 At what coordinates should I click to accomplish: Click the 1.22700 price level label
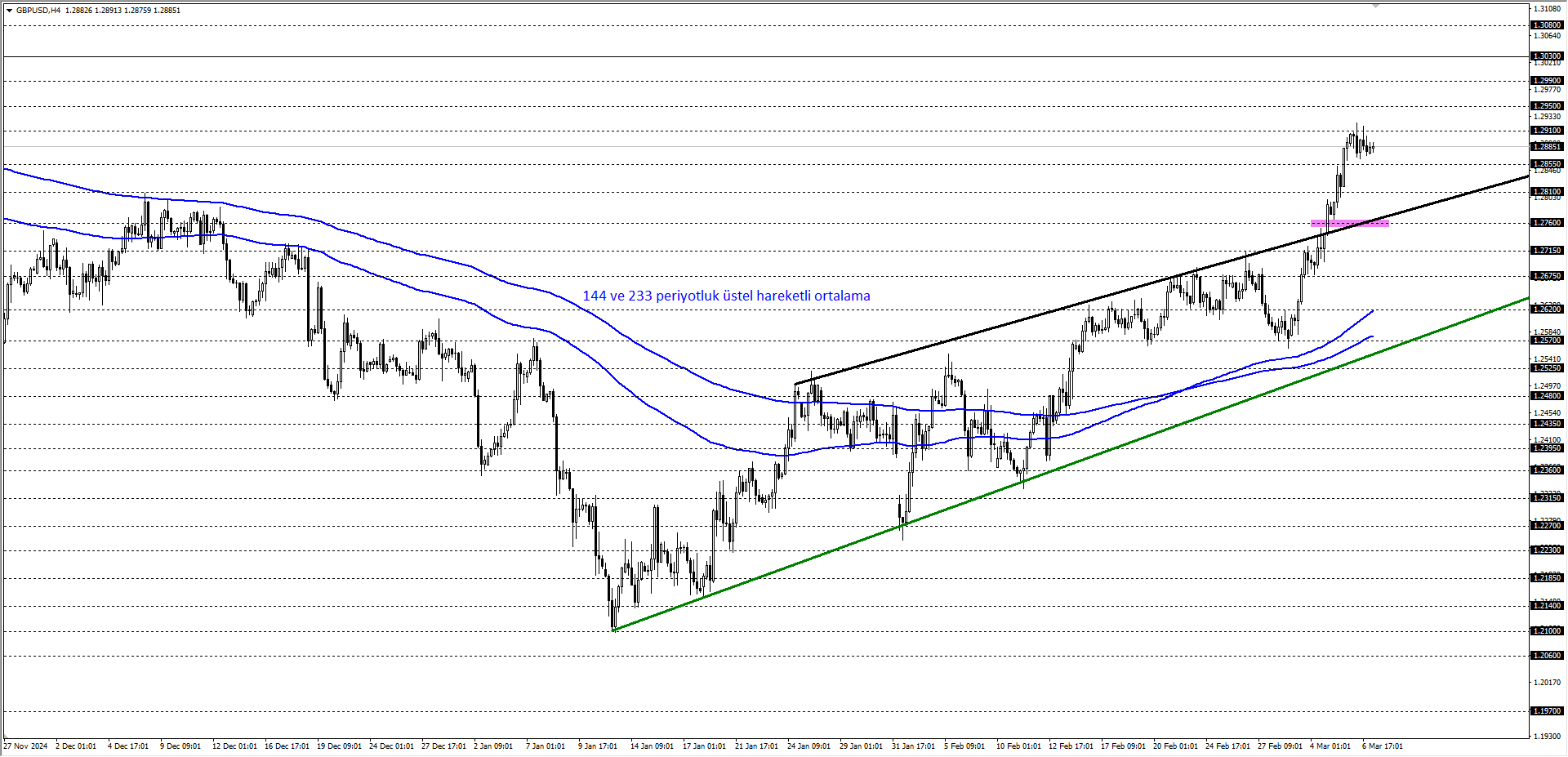1547,526
